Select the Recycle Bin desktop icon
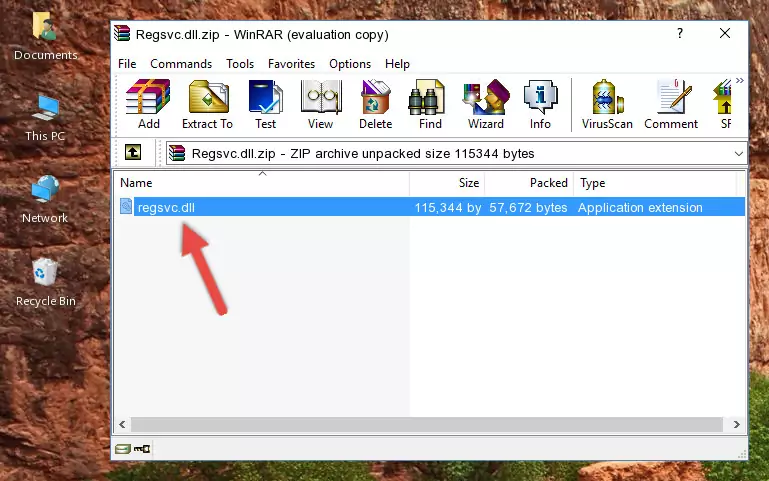 coord(46,282)
